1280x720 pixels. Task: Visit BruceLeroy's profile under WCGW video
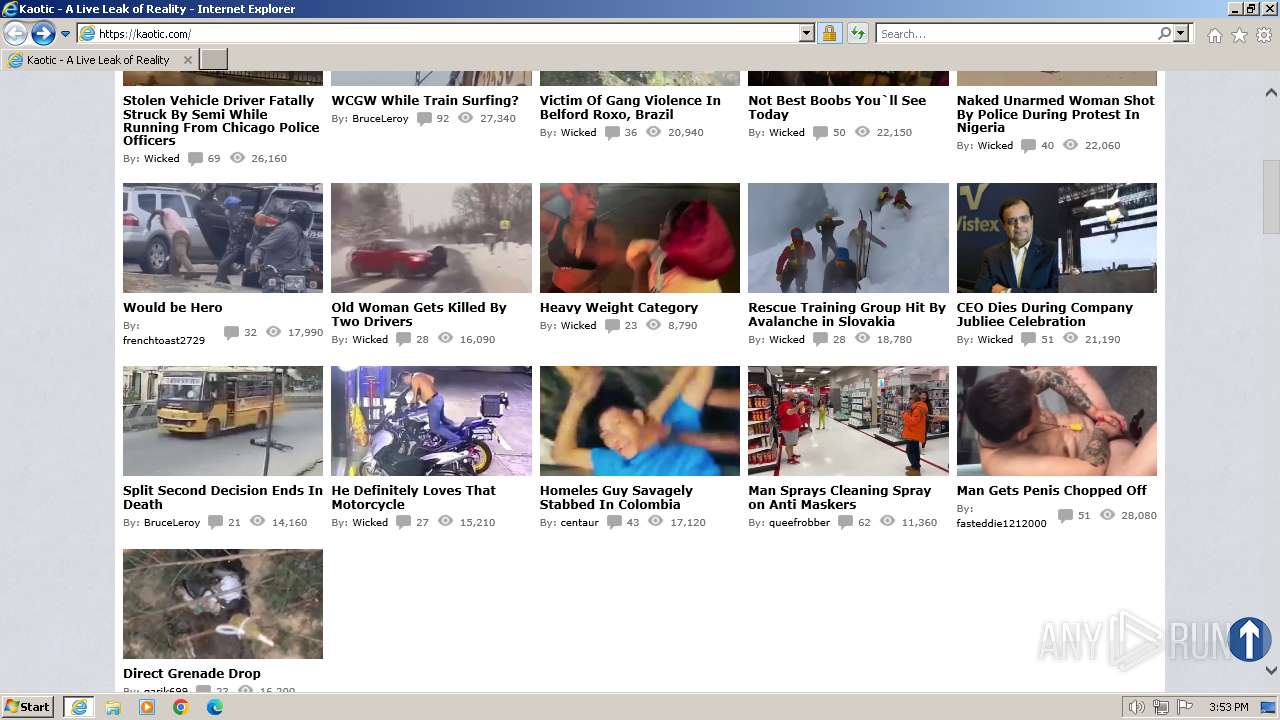point(380,119)
